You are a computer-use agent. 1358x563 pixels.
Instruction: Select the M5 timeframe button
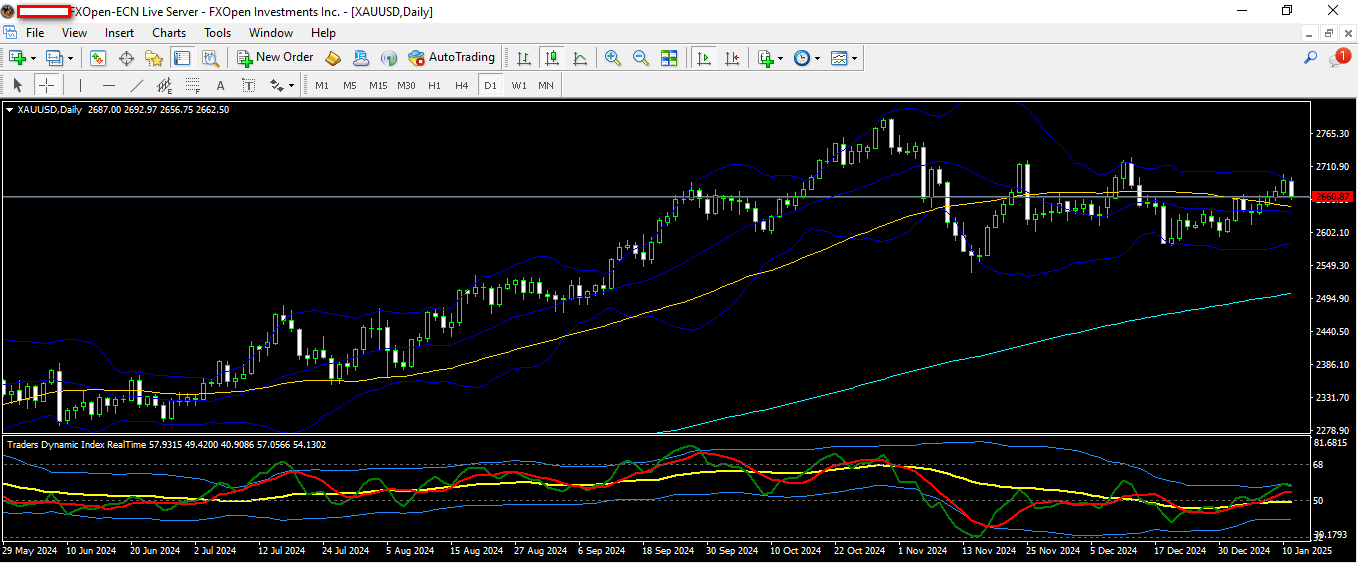[x=350, y=85]
